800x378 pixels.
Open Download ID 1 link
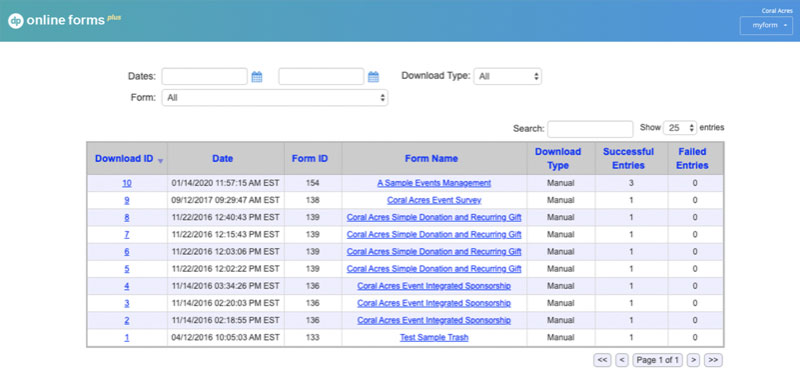click(127, 337)
